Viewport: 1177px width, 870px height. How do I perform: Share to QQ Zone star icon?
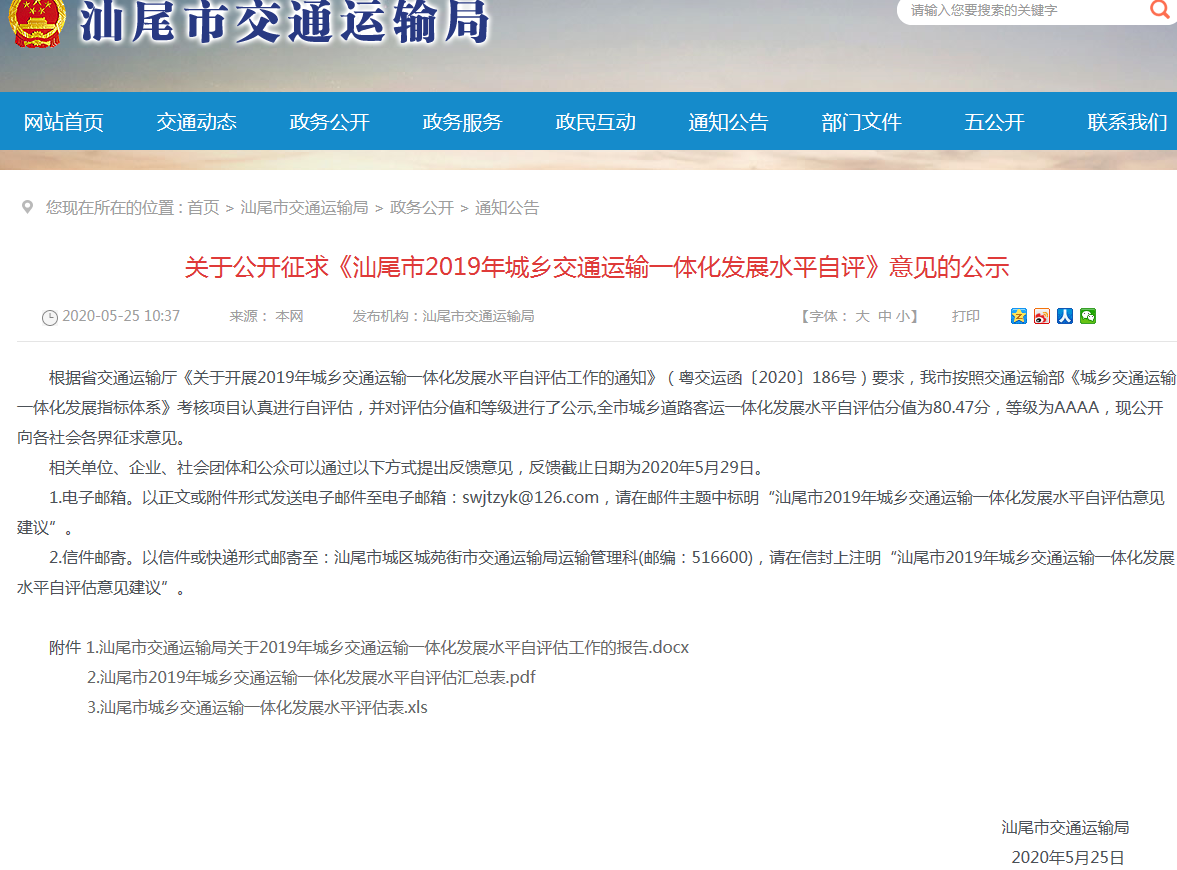1018,316
